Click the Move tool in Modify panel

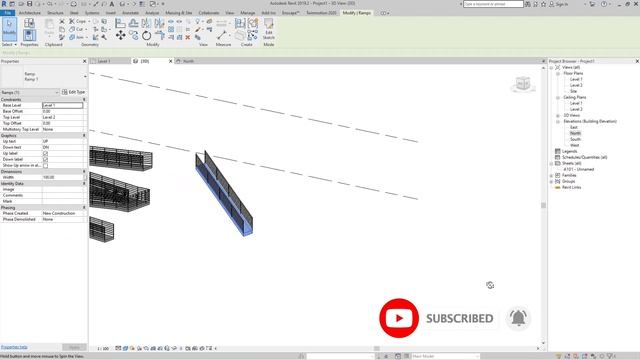(x=120, y=36)
